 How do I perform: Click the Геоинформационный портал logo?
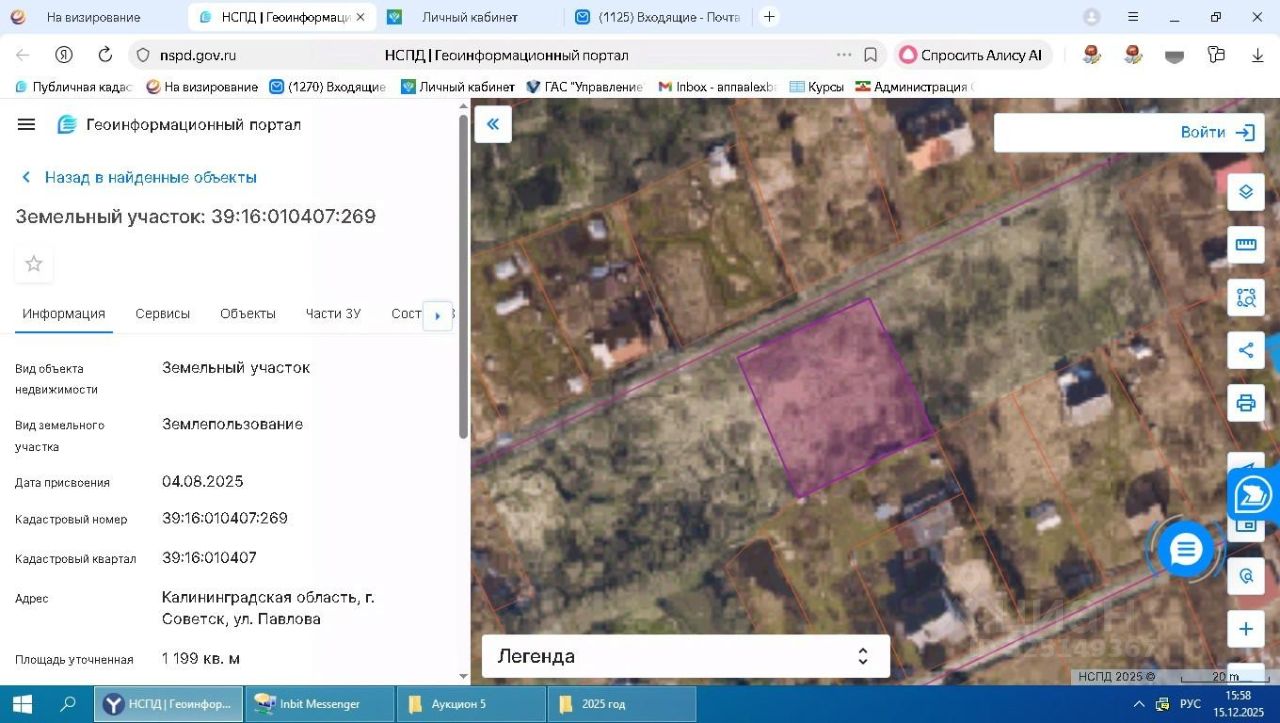click(x=179, y=124)
